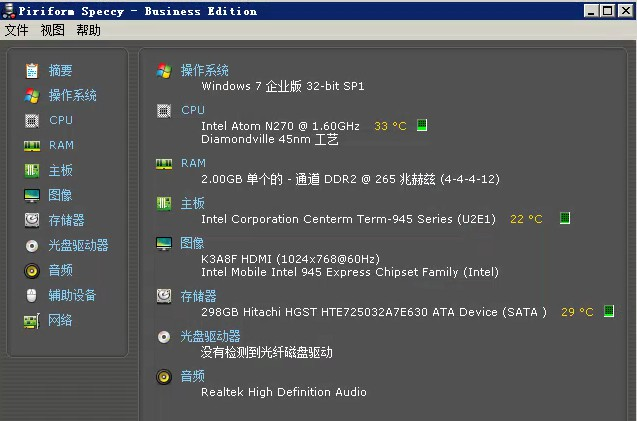Viewport: 637px width, 421px height.
Task: Click the 图像 heading in main panel
Action: click(x=192, y=243)
